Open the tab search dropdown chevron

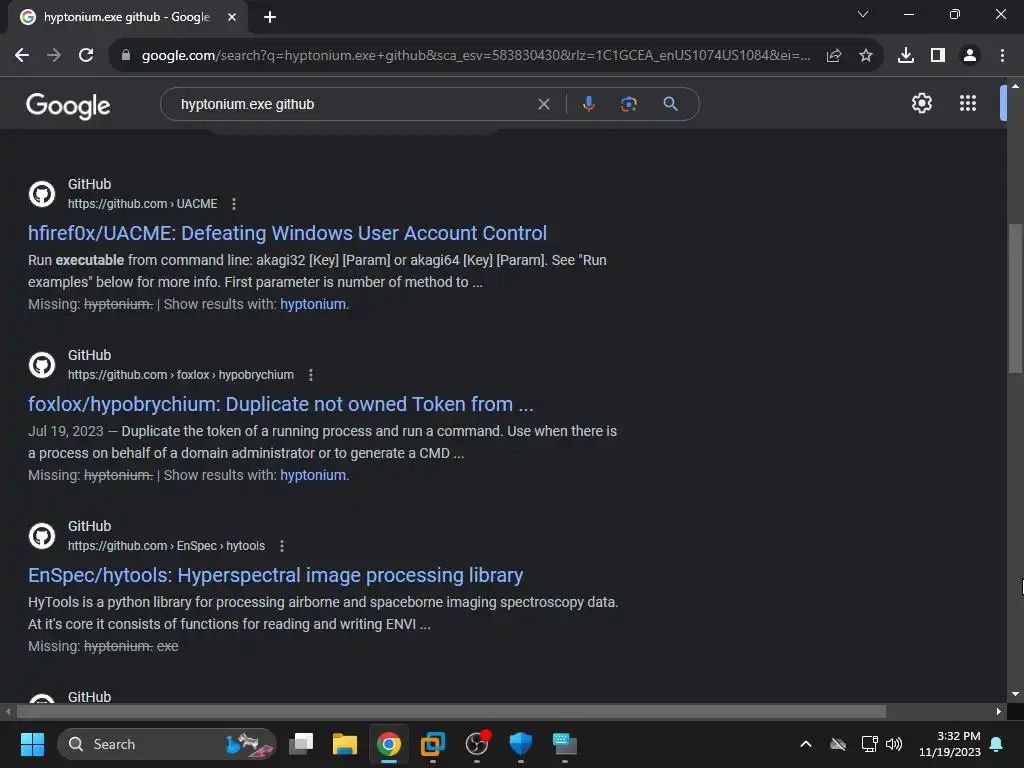pyautogui.click(x=863, y=14)
